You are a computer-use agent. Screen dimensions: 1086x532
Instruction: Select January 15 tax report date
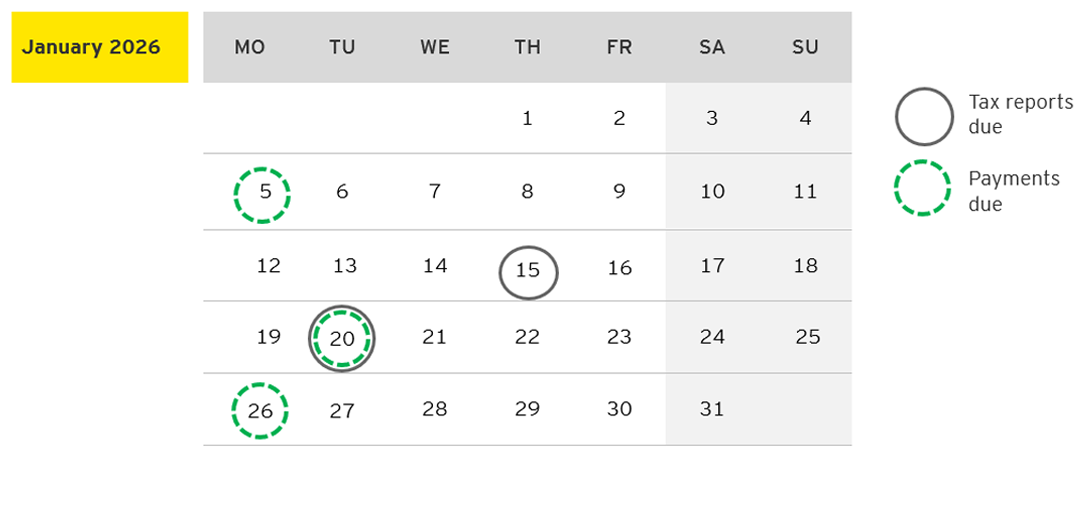point(528,271)
